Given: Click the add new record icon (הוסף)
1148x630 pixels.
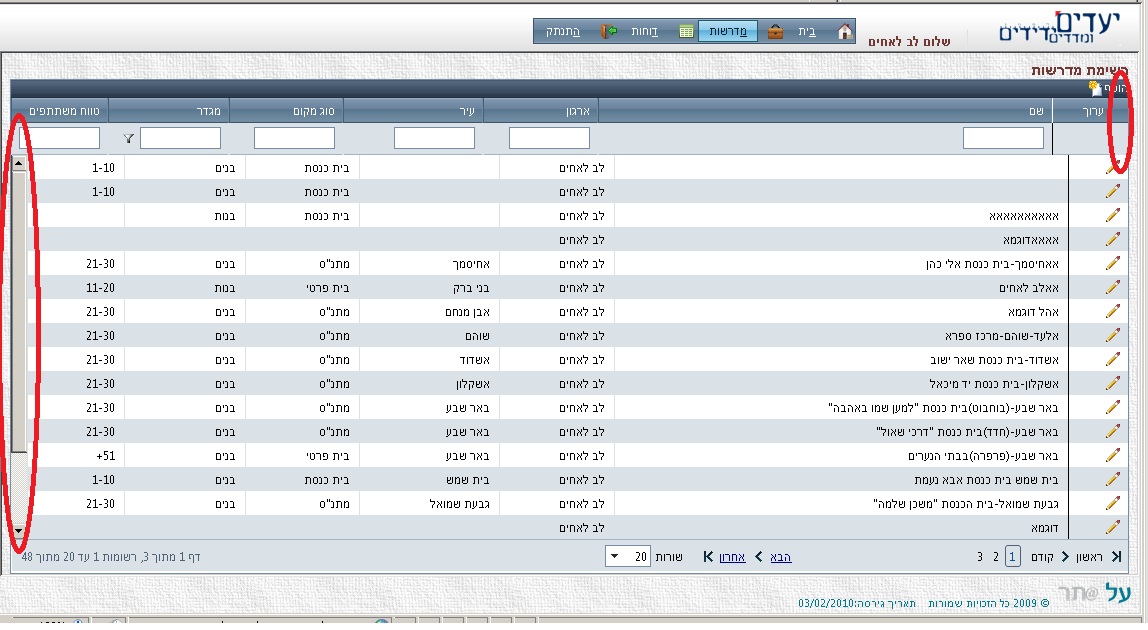Looking at the screenshot, I should [1096, 88].
